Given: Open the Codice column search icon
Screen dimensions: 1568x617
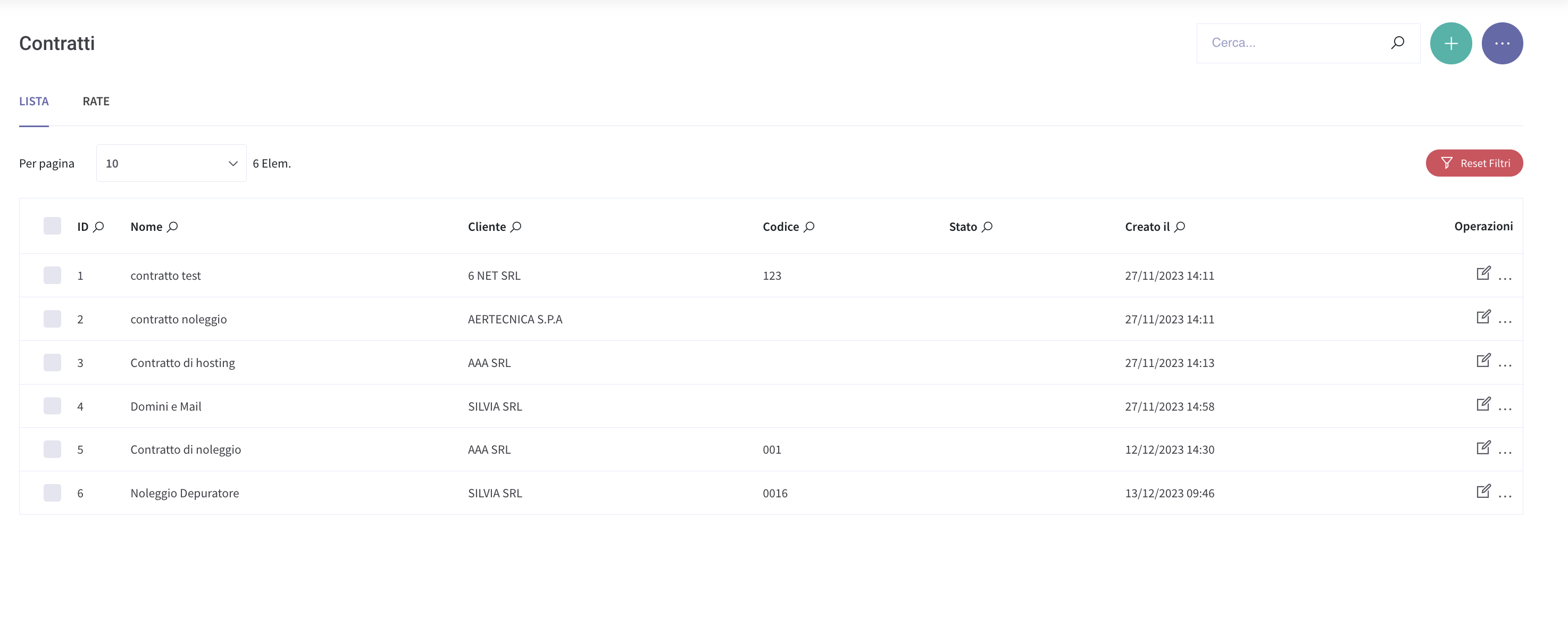Looking at the screenshot, I should point(809,227).
